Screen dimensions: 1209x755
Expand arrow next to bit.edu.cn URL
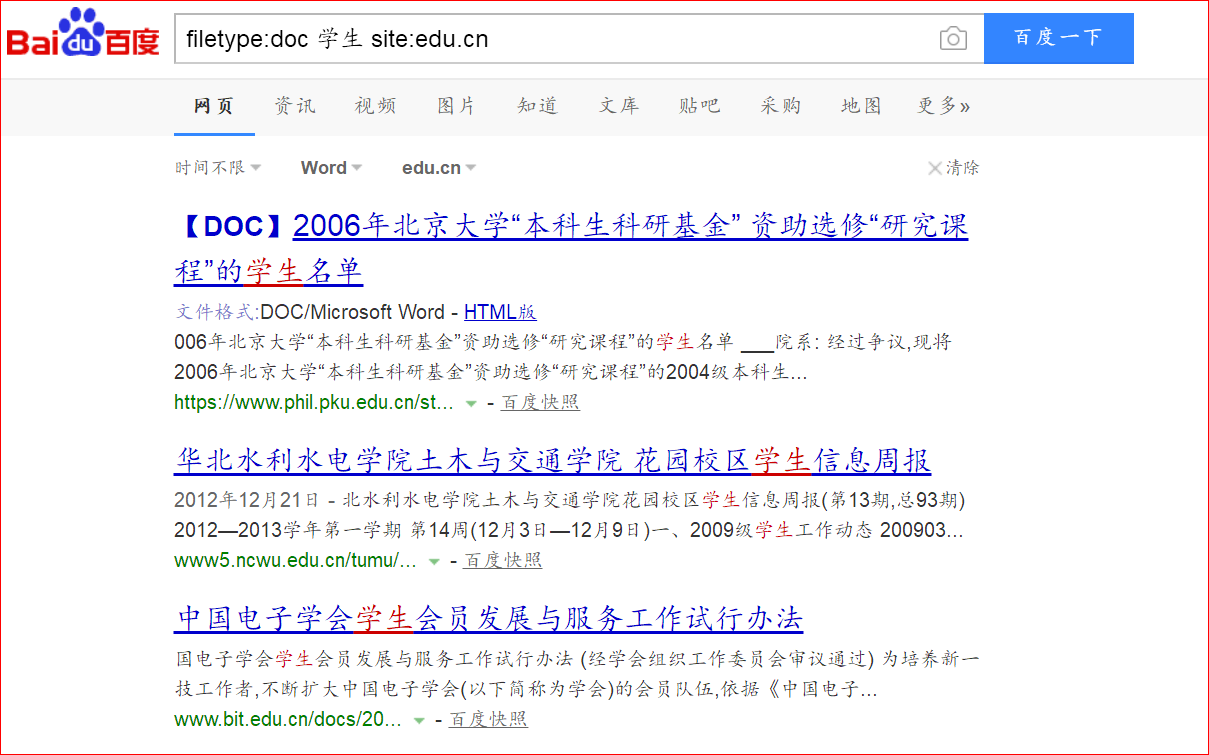click(420, 721)
